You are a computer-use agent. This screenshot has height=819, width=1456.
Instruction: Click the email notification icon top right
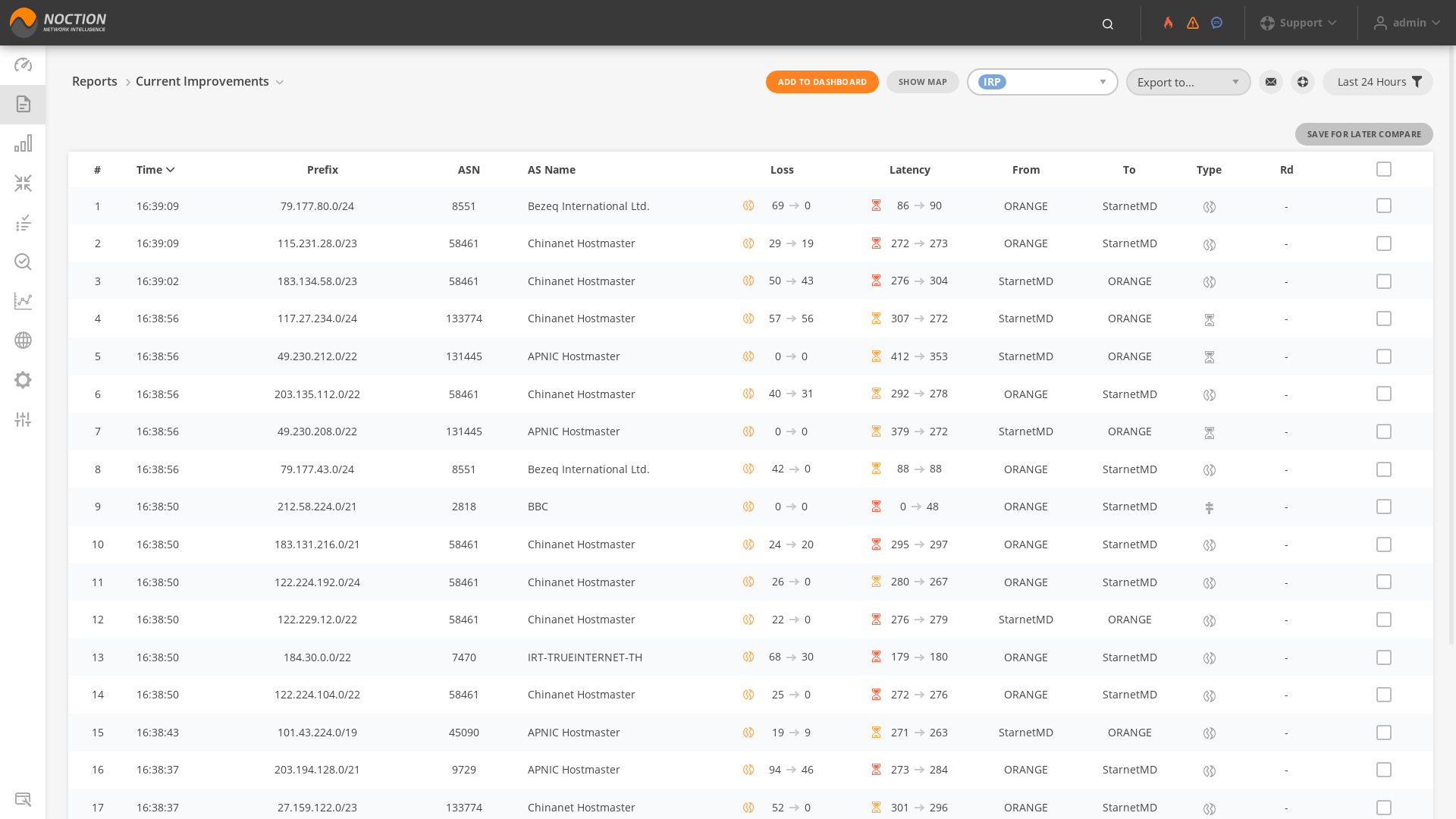tap(1271, 81)
